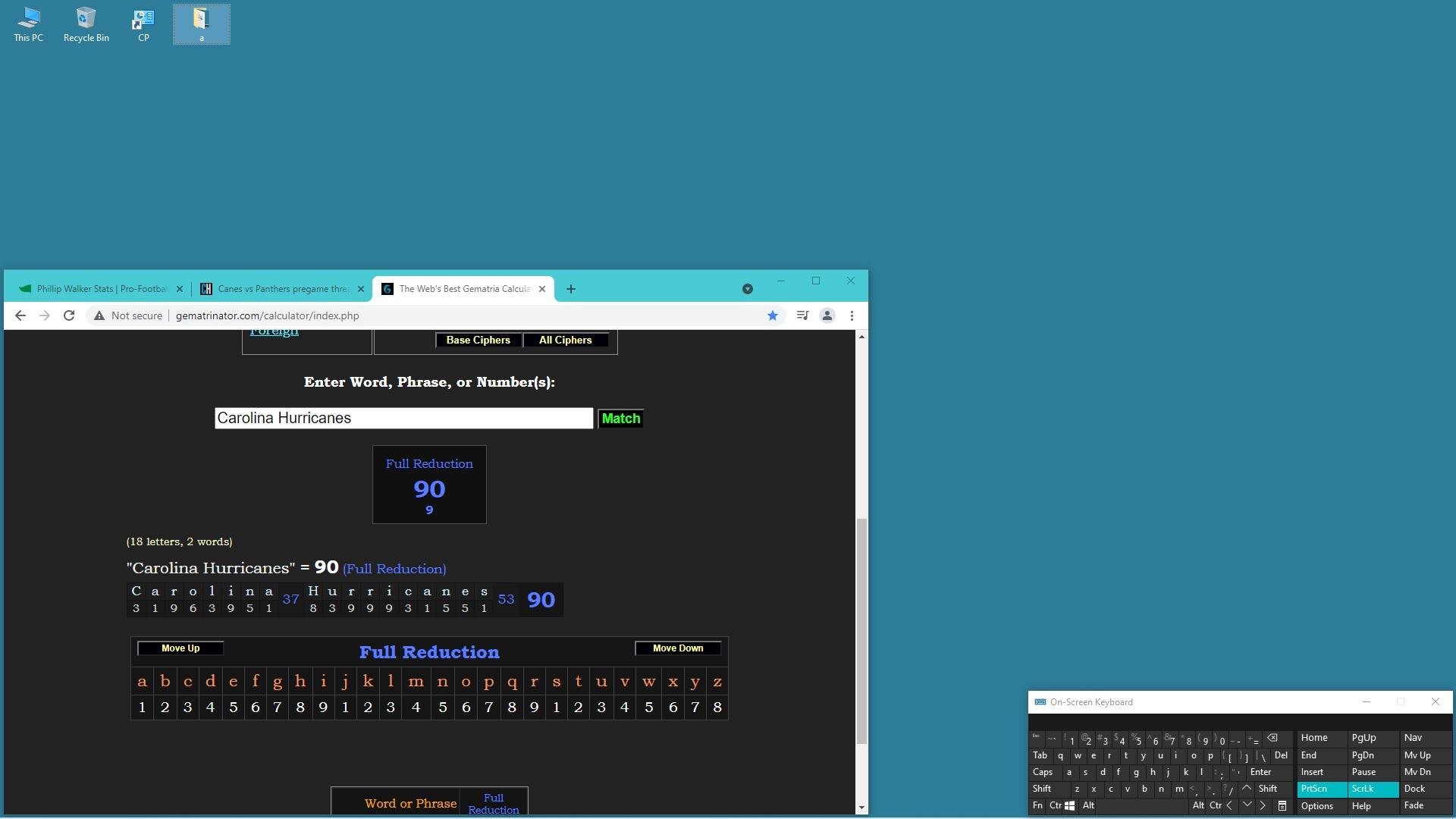Screen dimensions: 1456x819
Task: Click the Home key on On-Screen Keyboard
Action: pos(1323,738)
